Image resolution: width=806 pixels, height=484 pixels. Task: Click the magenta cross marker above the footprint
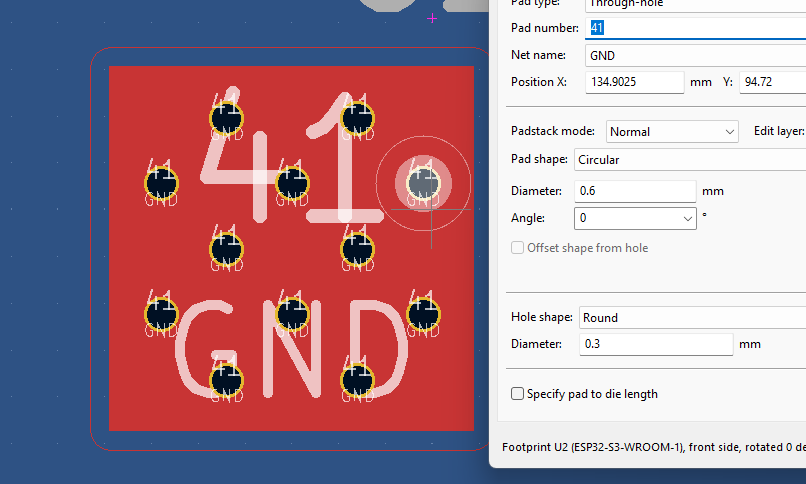click(432, 18)
